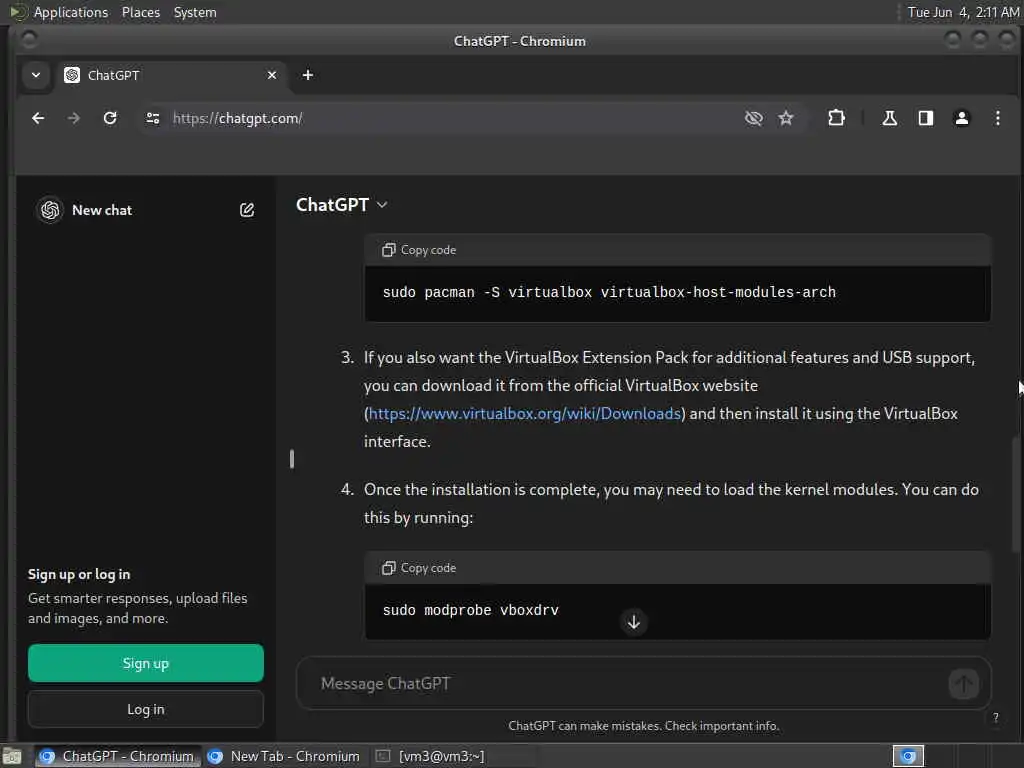This screenshot has width=1024, height=768.
Task: Open the Chrome Labs flask icon
Action: [x=889, y=118]
